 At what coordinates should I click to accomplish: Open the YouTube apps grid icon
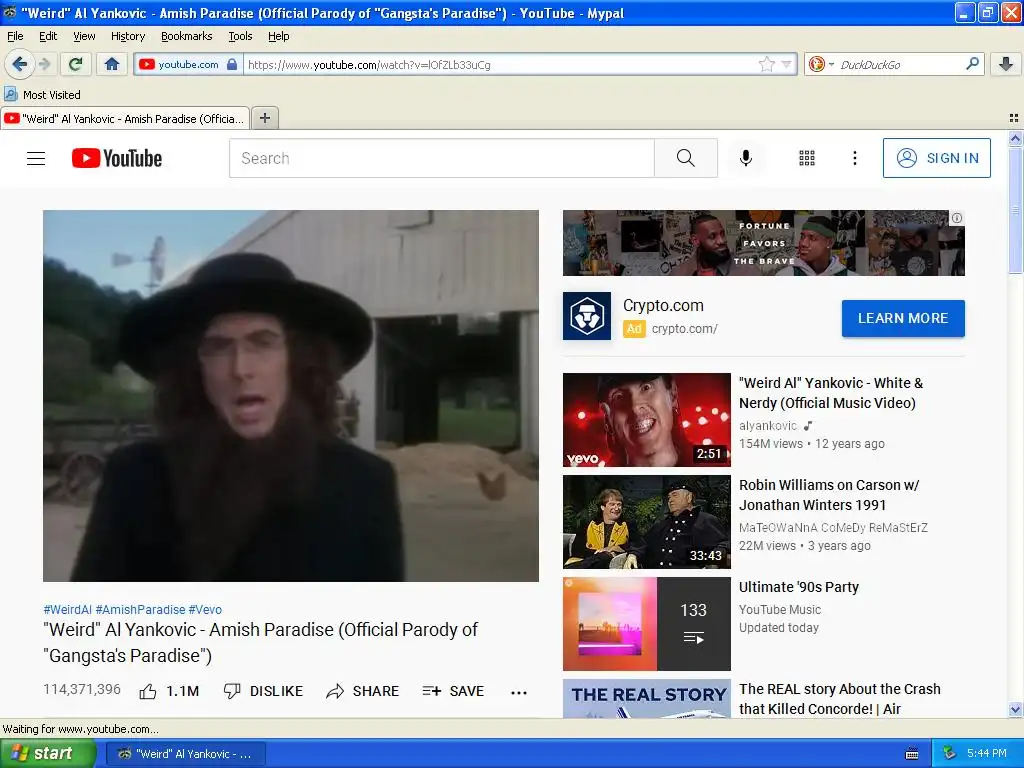click(x=807, y=158)
